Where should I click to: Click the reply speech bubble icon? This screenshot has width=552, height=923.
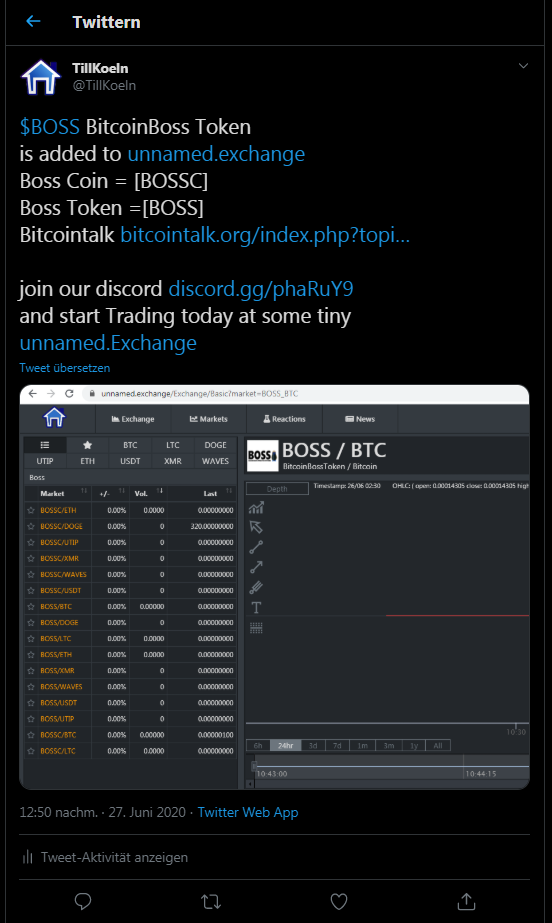click(83, 901)
